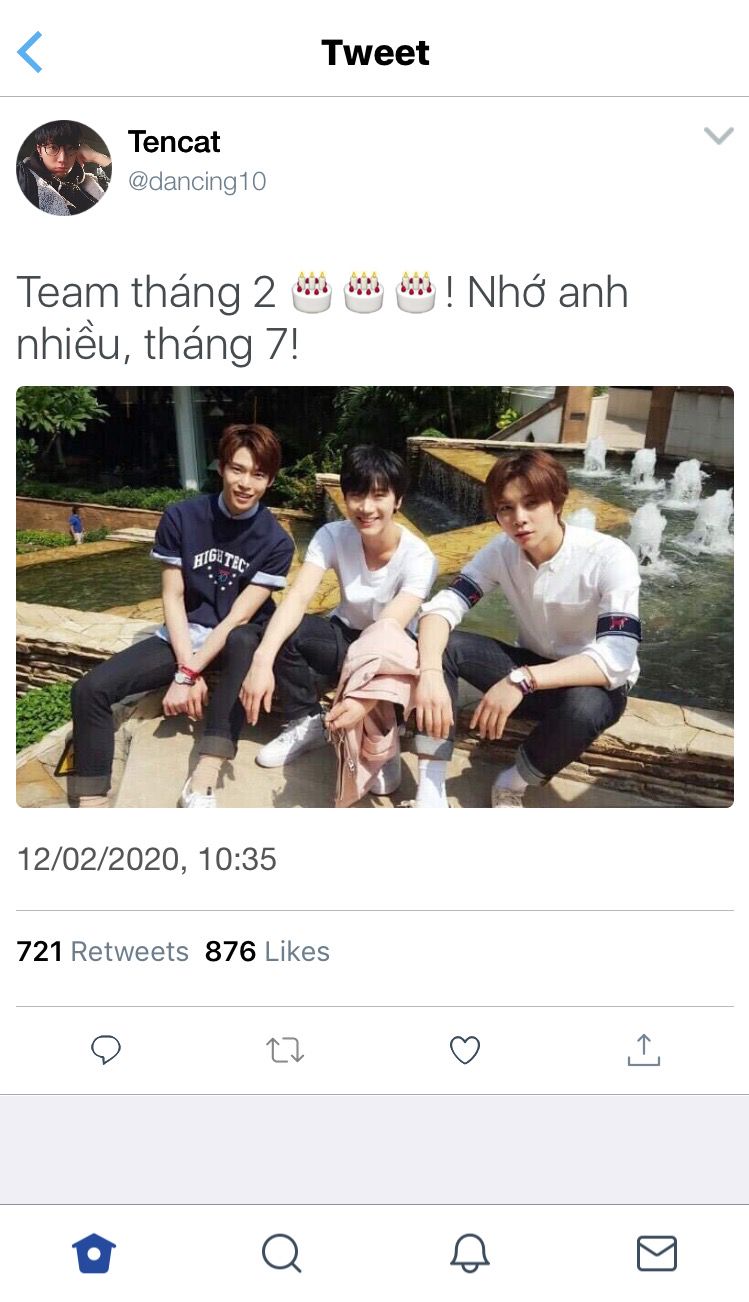Open Tencat's profile picture
The height and width of the screenshot is (1302, 749).
pos(64,168)
